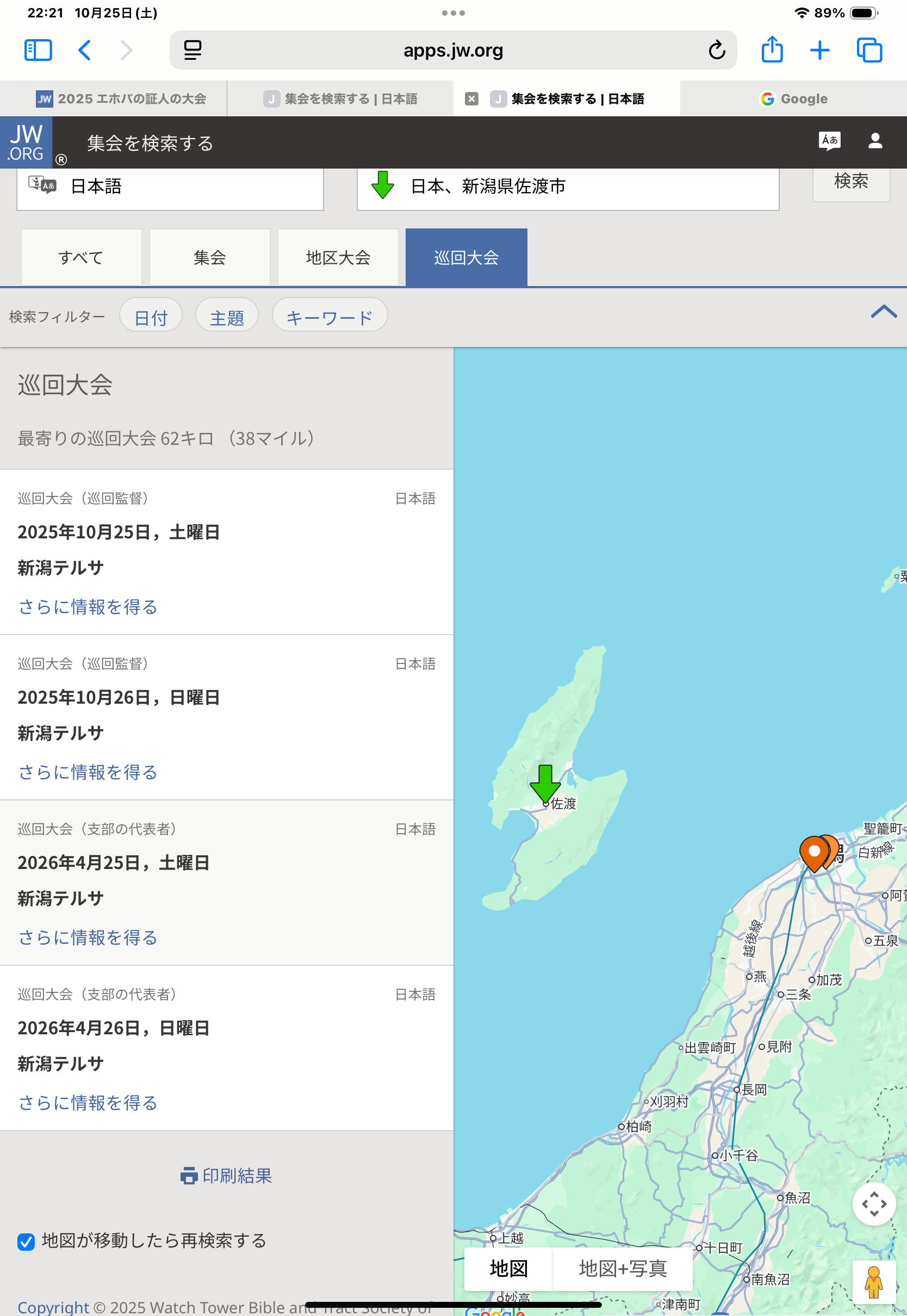Switch map to 地図+写真 view
This screenshot has height=1316, width=907.
click(x=622, y=1268)
